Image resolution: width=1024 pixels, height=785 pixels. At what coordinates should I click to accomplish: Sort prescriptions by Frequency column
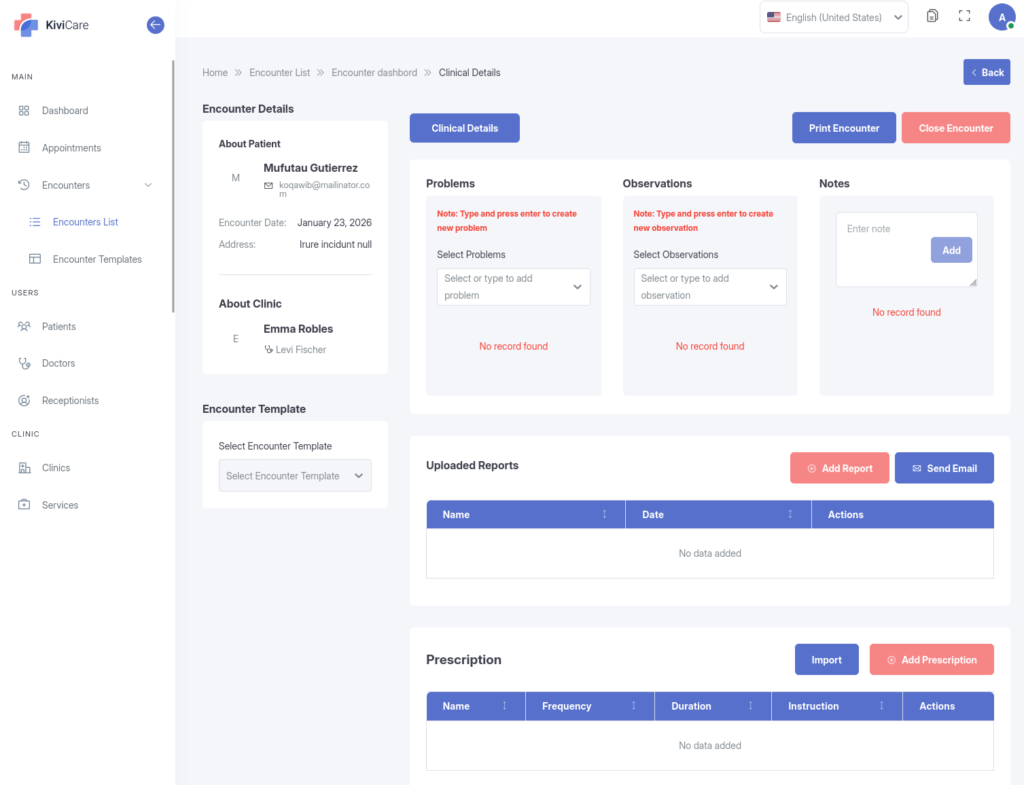pyautogui.click(x=634, y=706)
